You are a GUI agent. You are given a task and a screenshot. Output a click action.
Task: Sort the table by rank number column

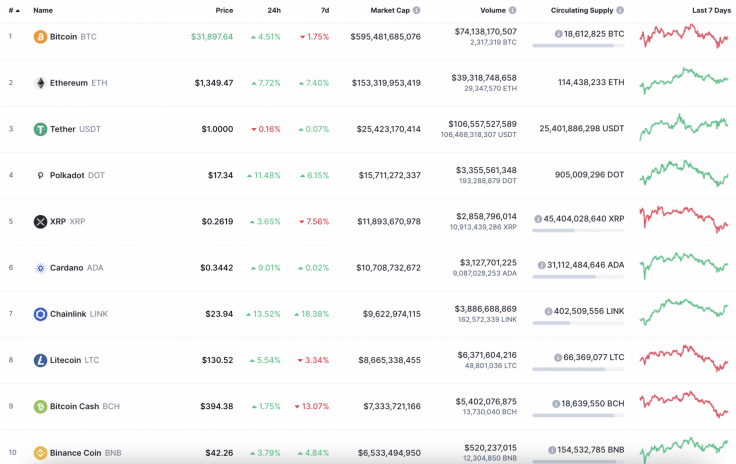click(x=13, y=10)
